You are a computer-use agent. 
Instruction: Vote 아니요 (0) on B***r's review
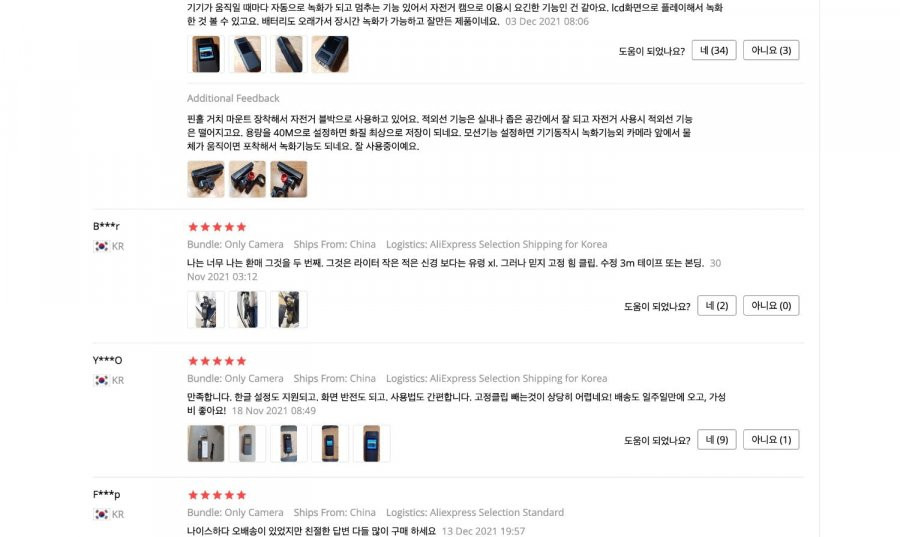(x=771, y=306)
